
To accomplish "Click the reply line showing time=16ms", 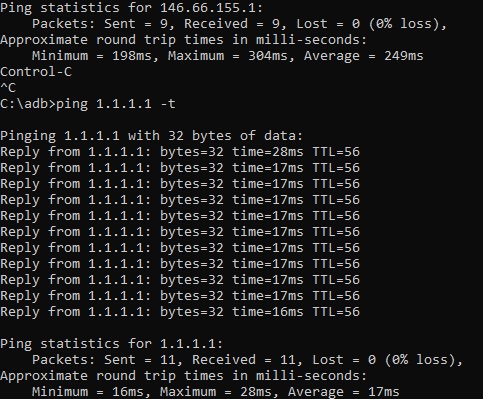I will 180,312.
